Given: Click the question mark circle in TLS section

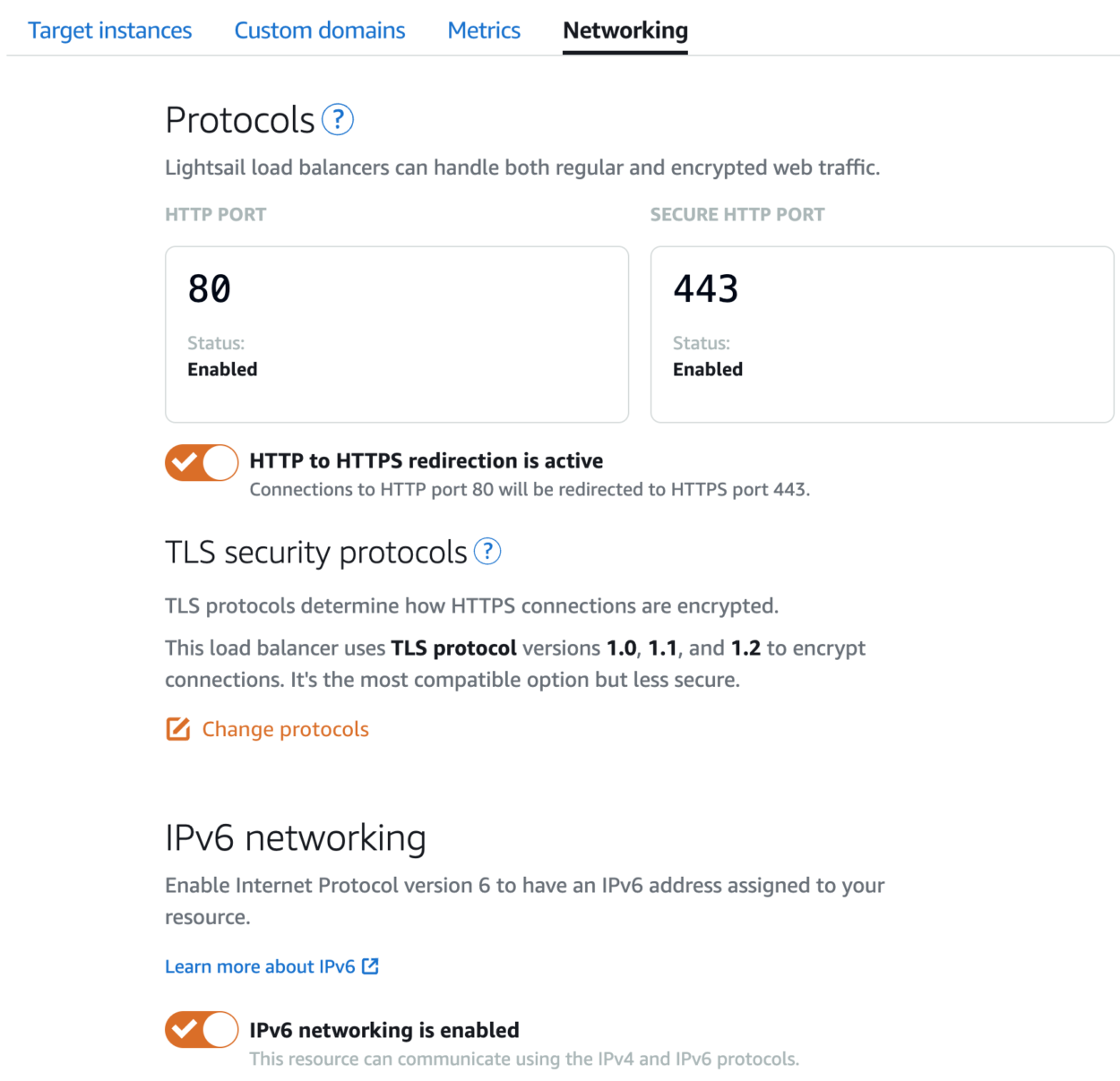Looking at the screenshot, I should point(487,552).
